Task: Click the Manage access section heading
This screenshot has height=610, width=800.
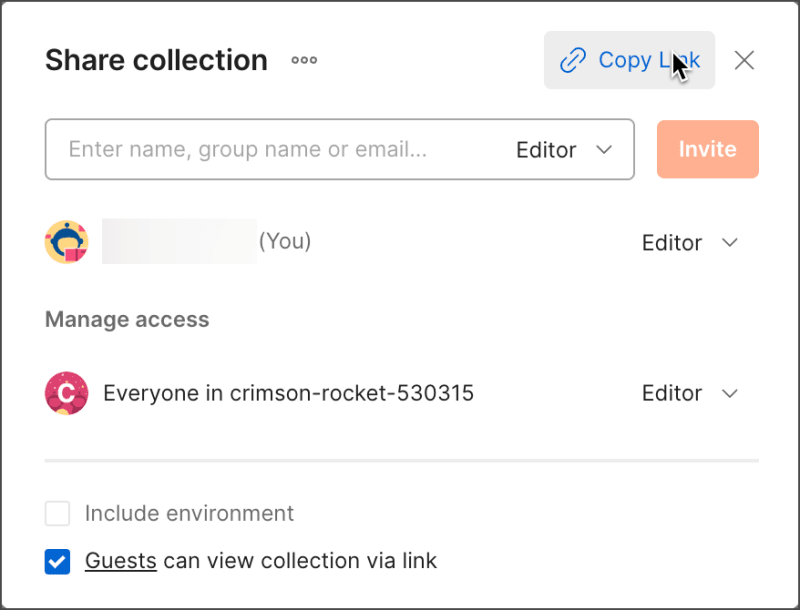Action: [126, 319]
